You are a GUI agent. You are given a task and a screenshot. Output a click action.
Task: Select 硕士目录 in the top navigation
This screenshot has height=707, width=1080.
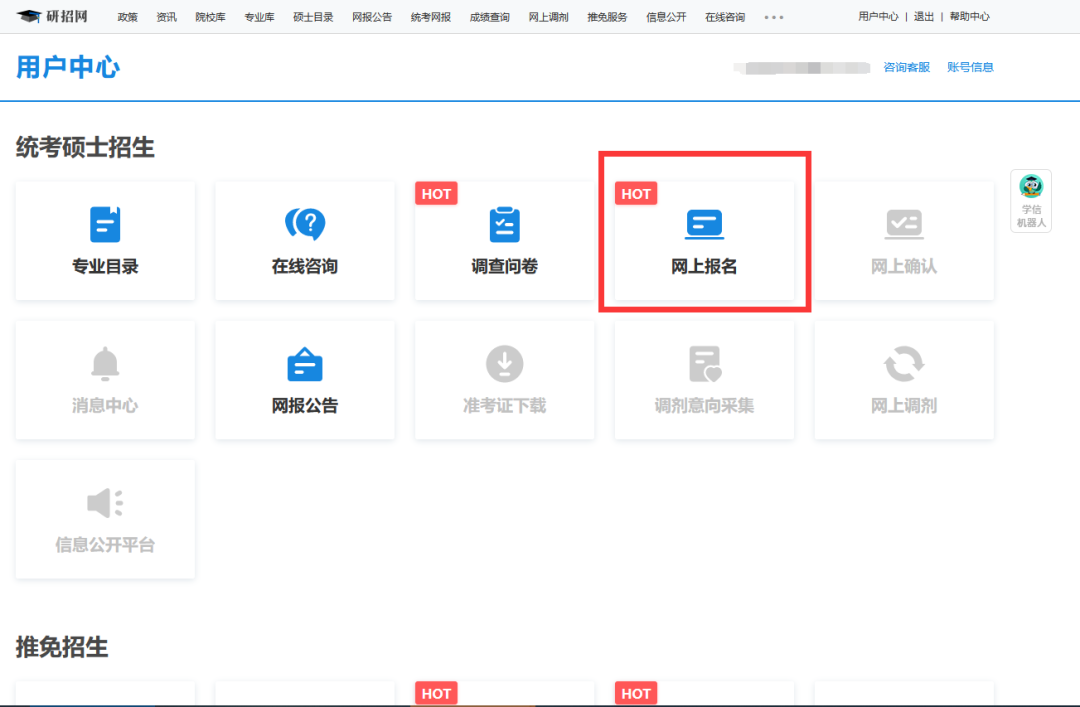(311, 16)
